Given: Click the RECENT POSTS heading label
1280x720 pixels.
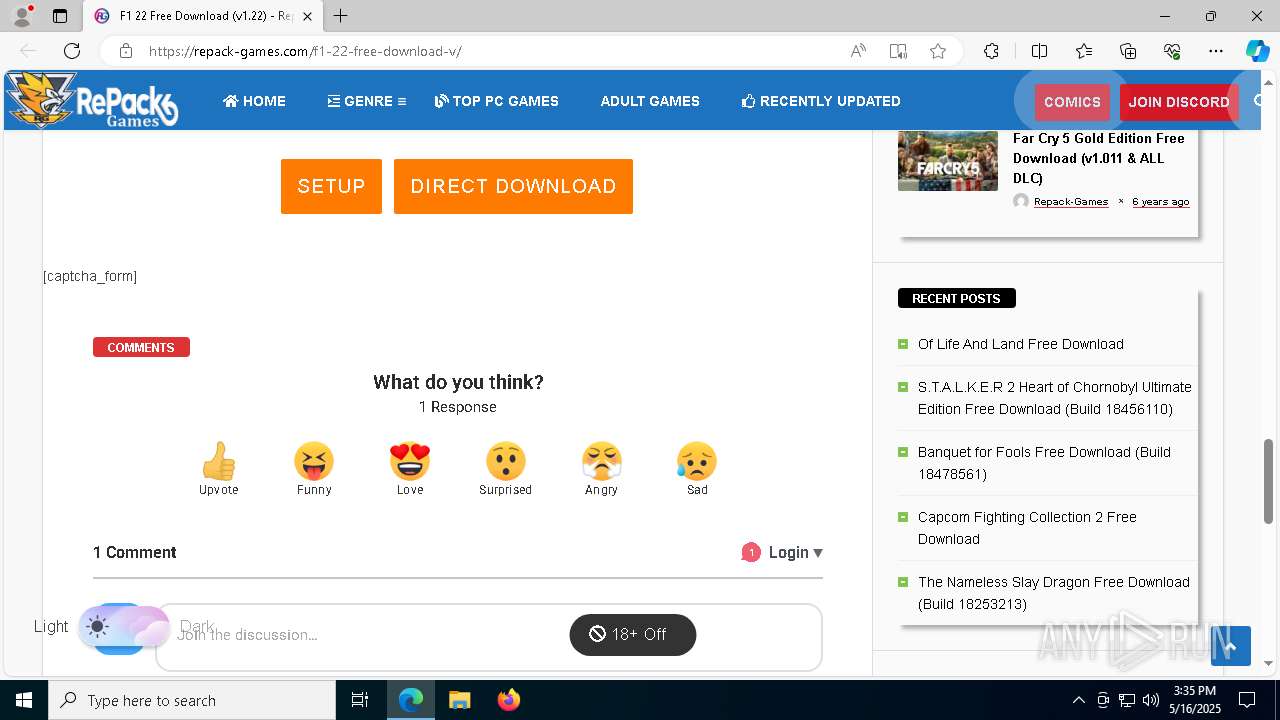Looking at the screenshot, I should 956,298.
